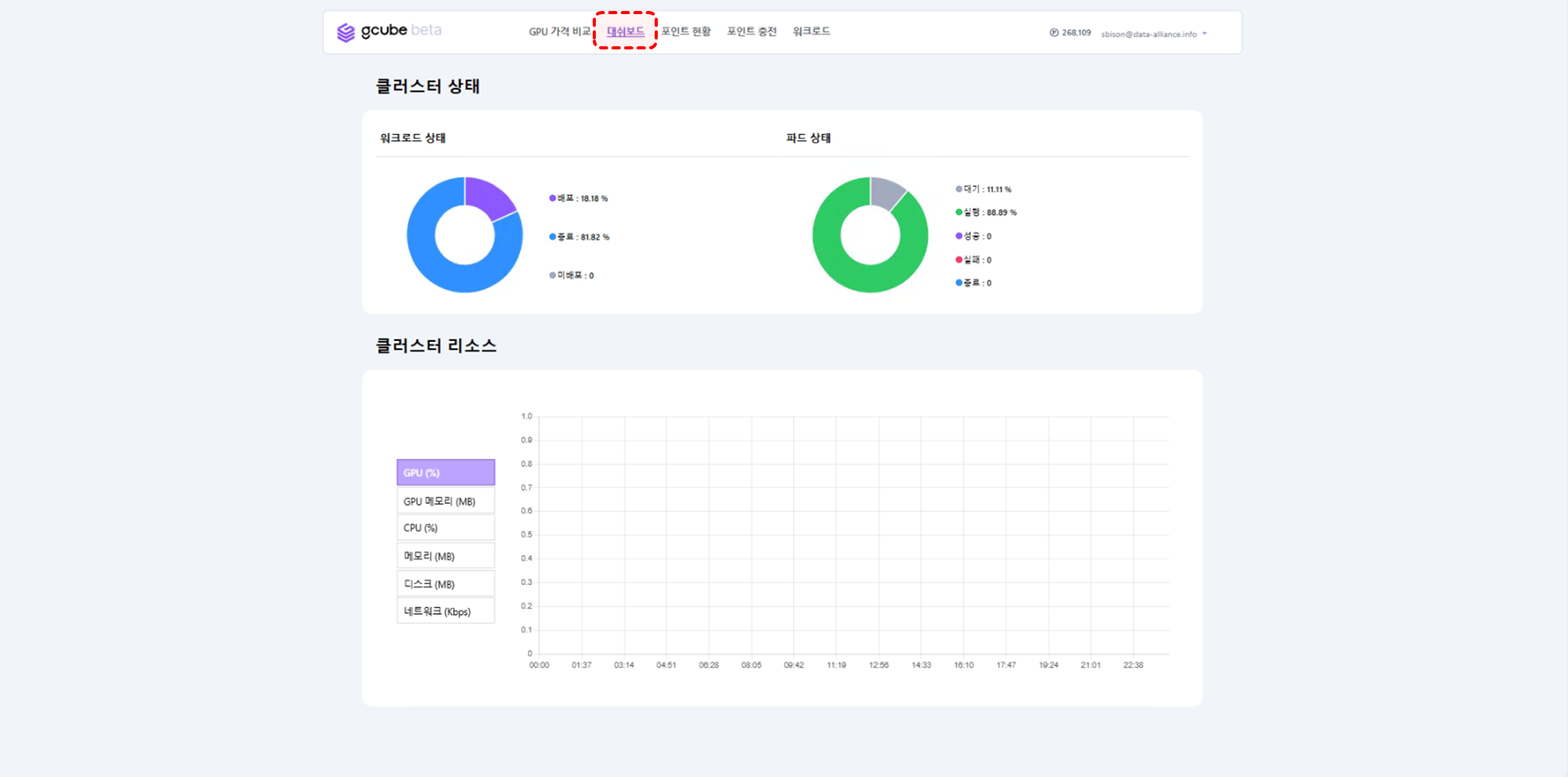Expand the sbison@data-alliance.info account dropdown
Image resolution: width=1568 pixels, height=777 pixels.
click(1154, 34)
